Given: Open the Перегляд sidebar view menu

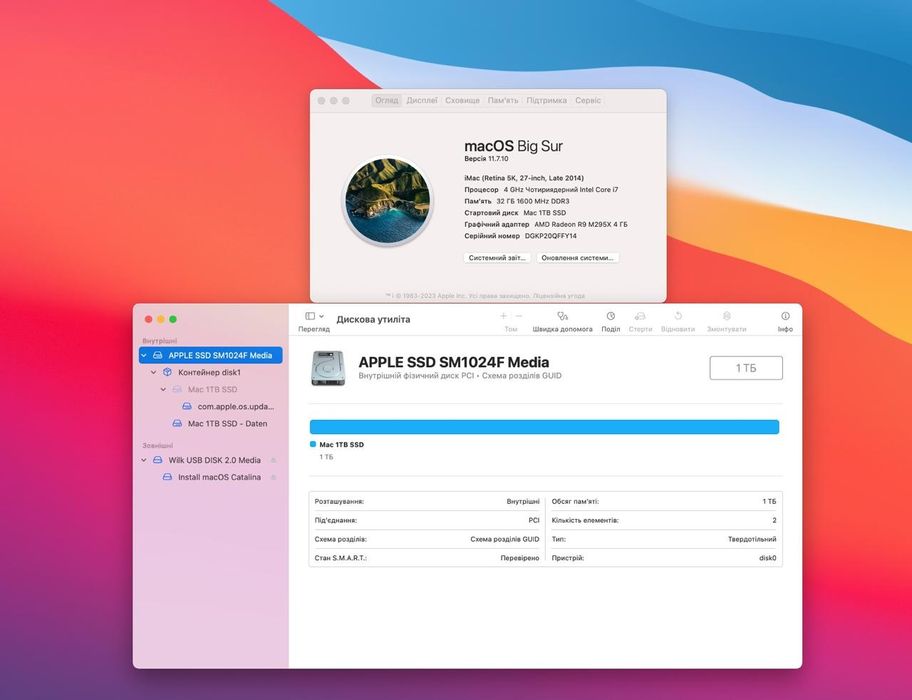Looking at the screenshot, I should [314, 316].
